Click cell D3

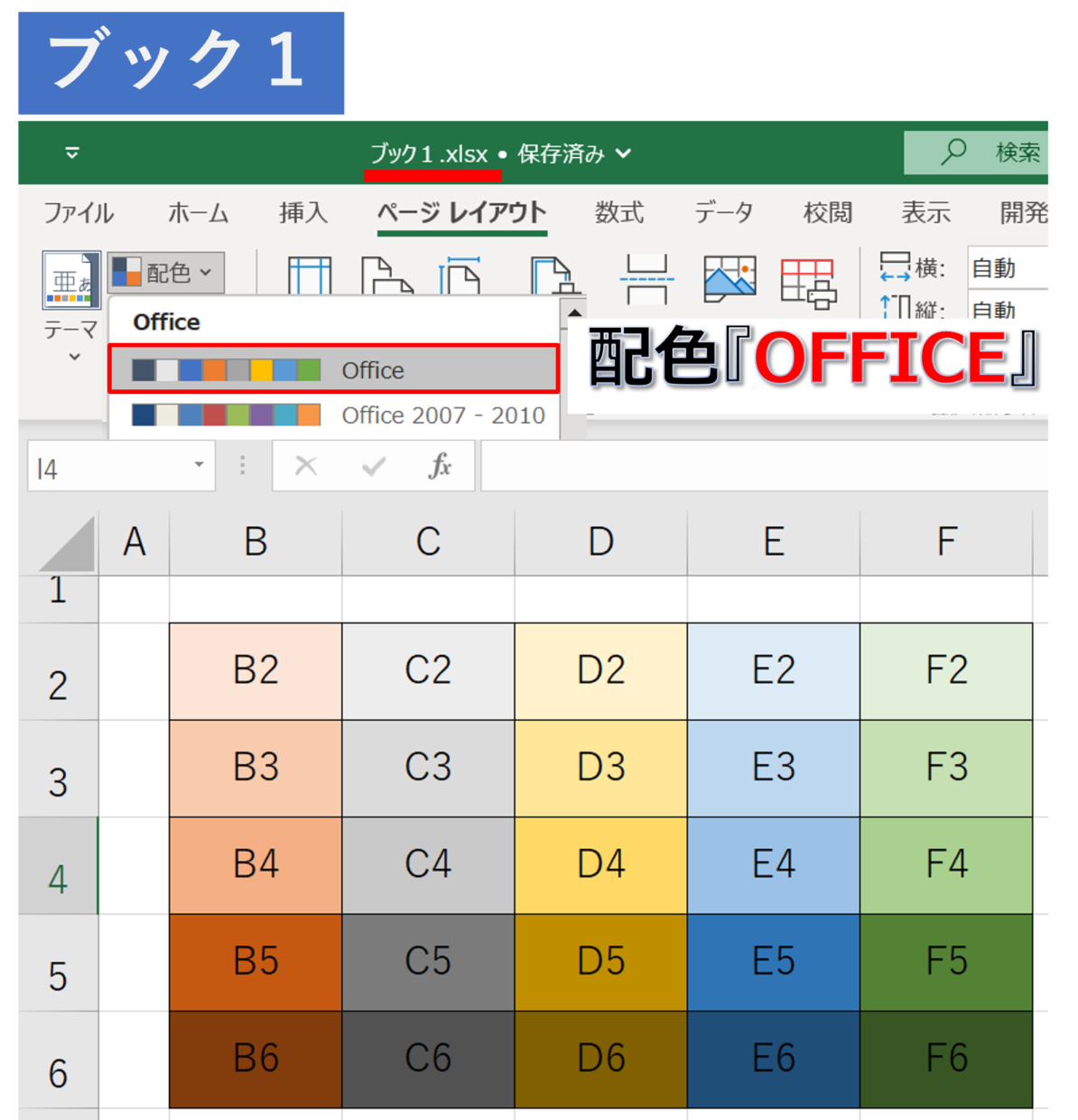pos(601,768)
